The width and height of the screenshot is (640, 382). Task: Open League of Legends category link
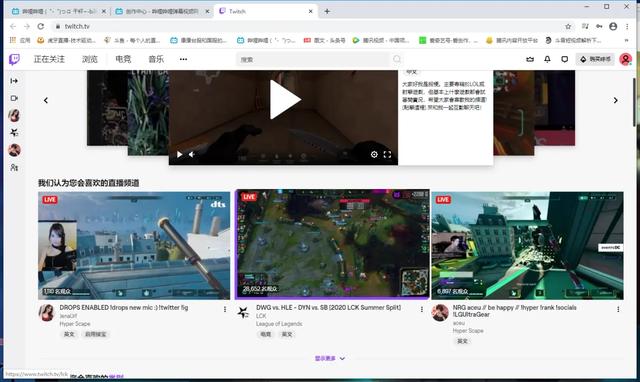tap(279, 324)
